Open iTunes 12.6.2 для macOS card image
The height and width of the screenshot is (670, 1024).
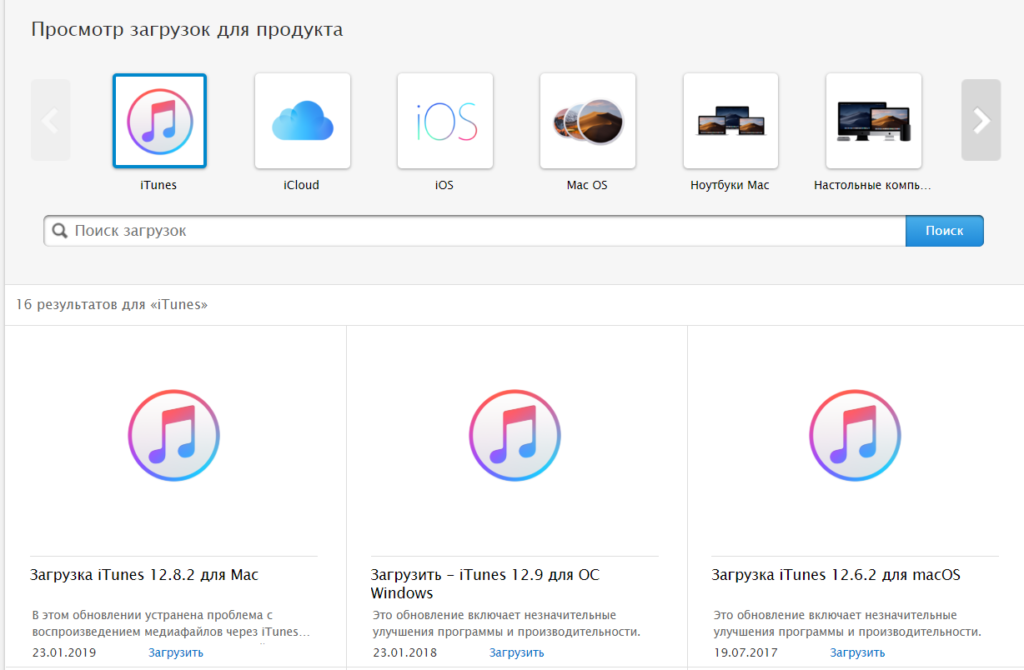pos(855,436)
